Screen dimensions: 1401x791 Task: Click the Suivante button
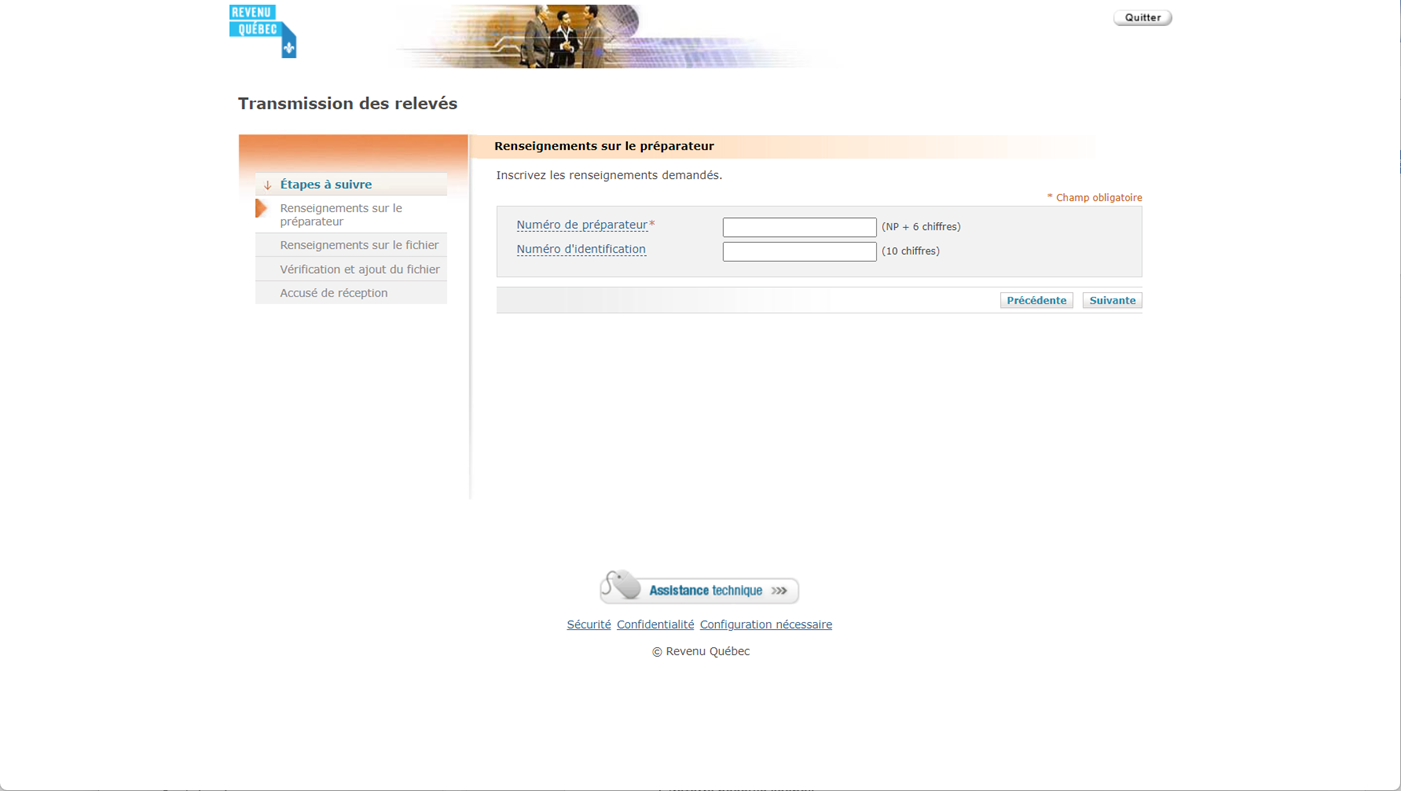tap(1111, 300)
